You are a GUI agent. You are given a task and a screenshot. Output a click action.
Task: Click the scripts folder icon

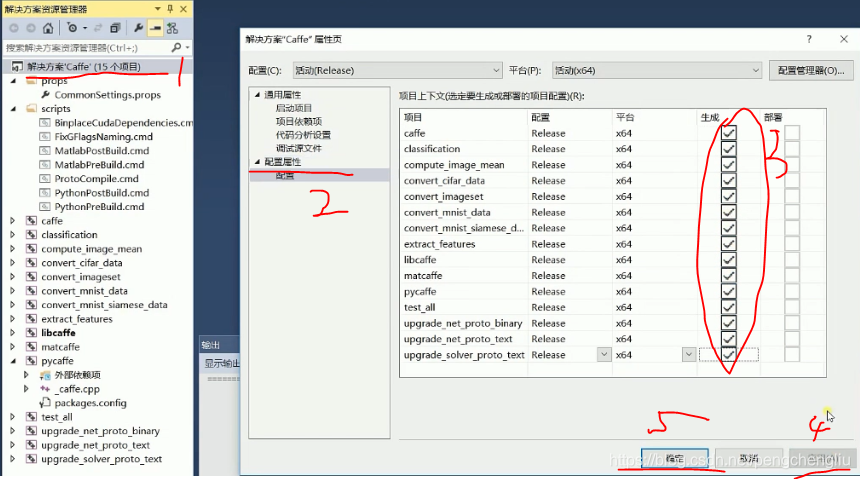[32, 109]
